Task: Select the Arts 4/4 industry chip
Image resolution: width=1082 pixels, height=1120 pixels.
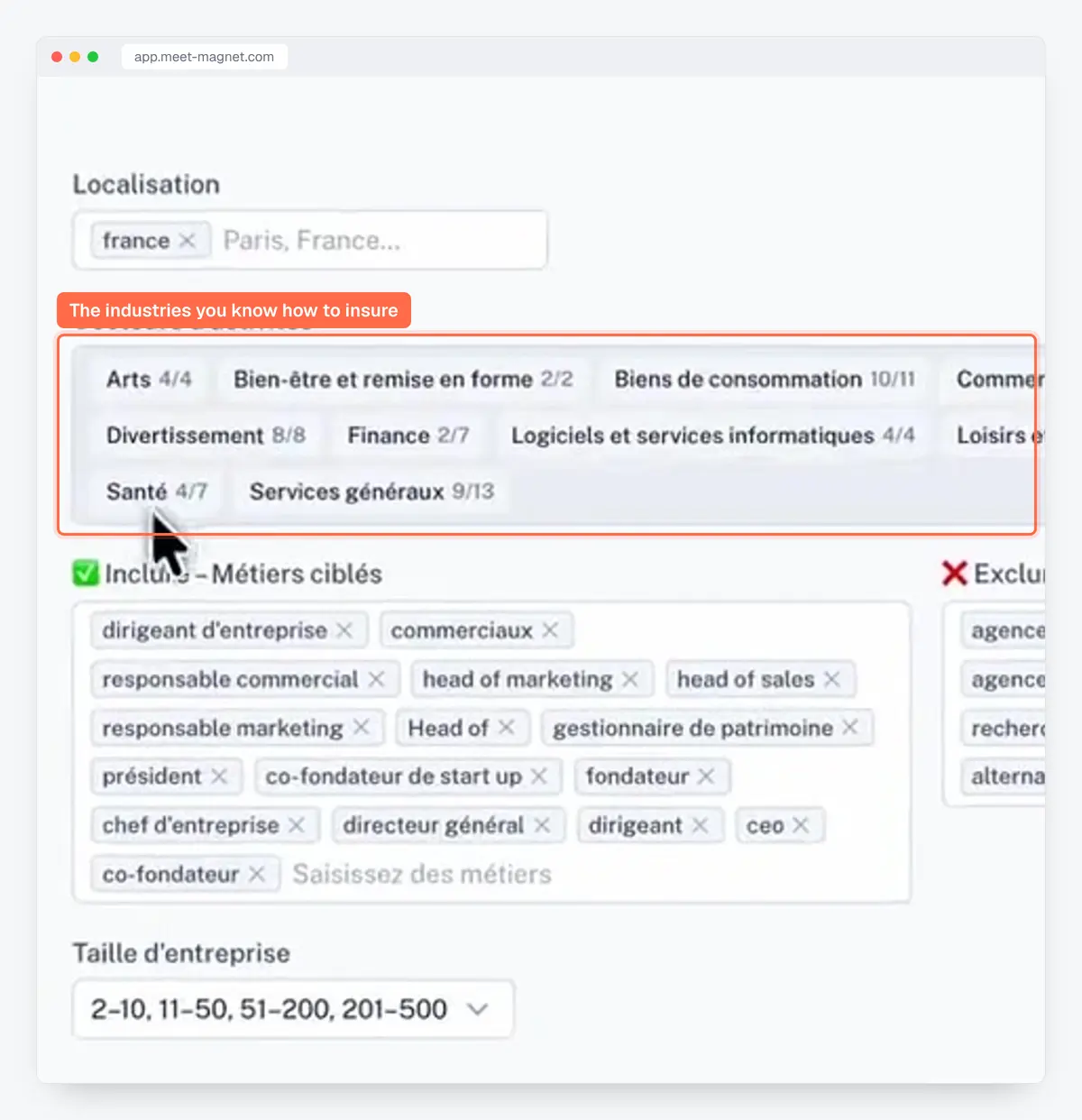Action: click(x=149, y=380)
